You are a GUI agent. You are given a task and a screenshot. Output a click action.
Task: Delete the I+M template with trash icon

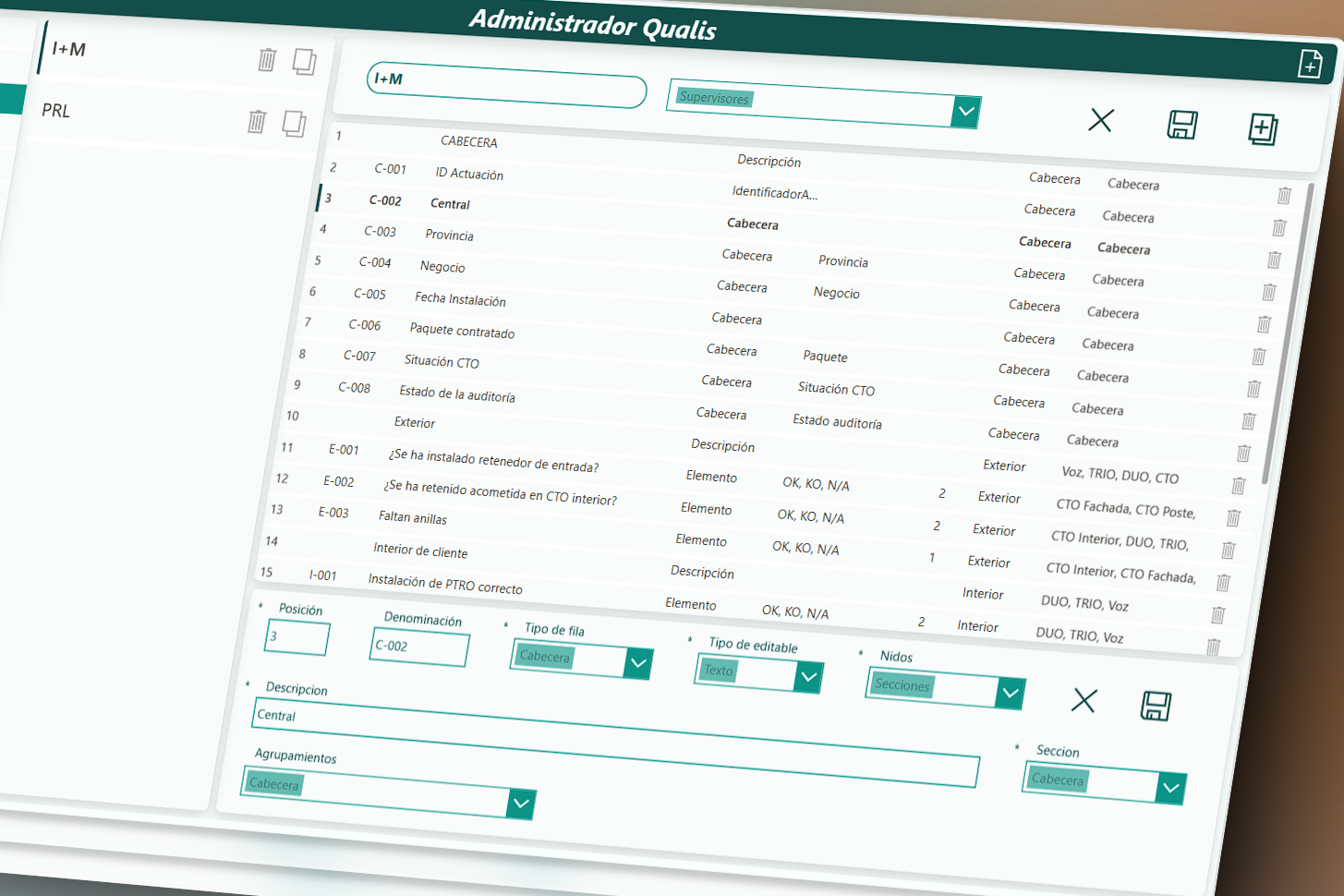267,60
